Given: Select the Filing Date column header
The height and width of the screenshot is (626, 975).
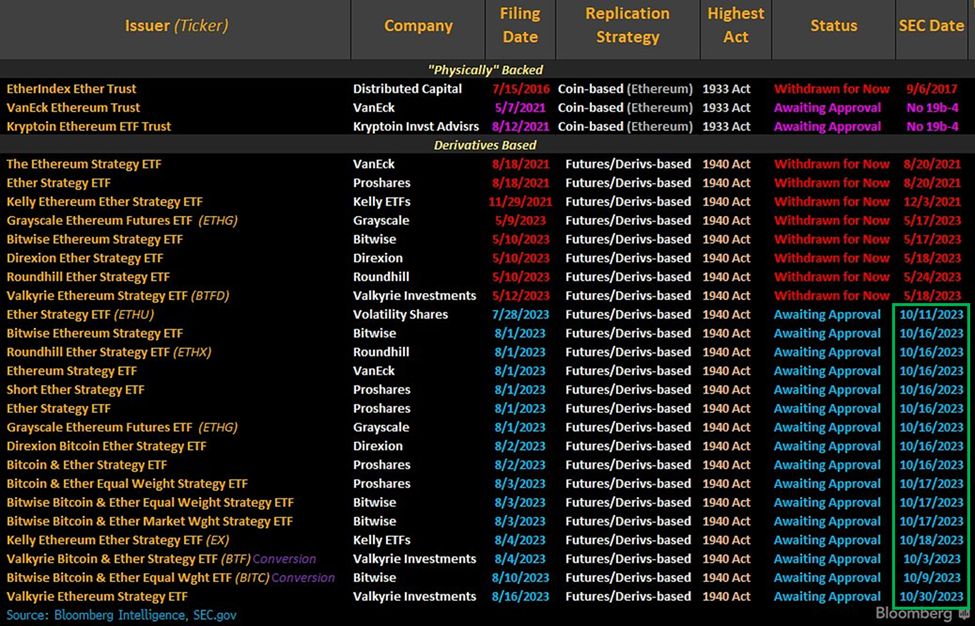Looking at the screenshot, I should click(x=520, y=25).
